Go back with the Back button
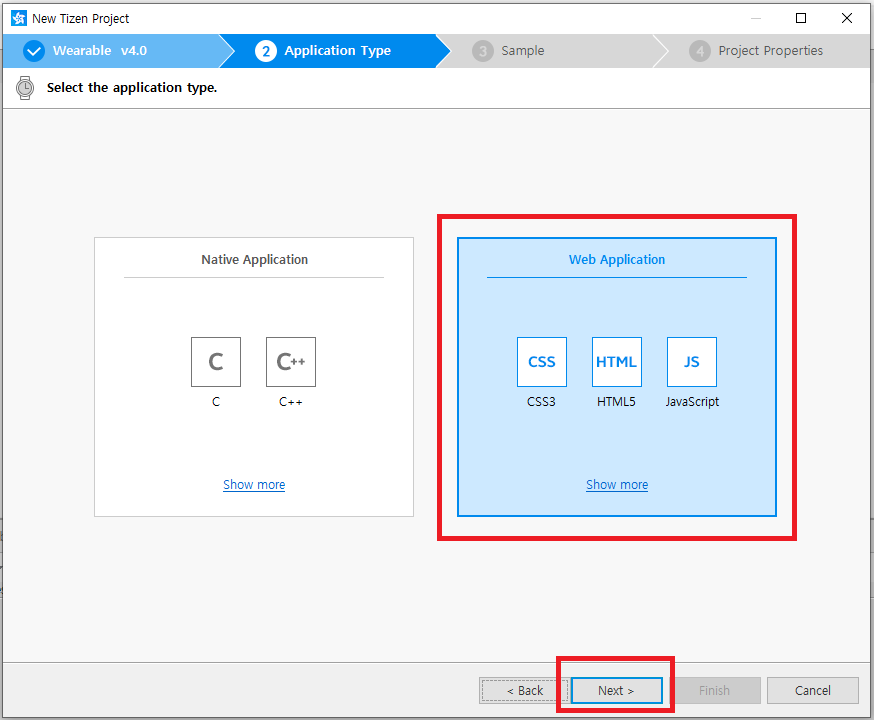Image resolution: width=874 pixels, height=720 pixels. coord(525,690)
